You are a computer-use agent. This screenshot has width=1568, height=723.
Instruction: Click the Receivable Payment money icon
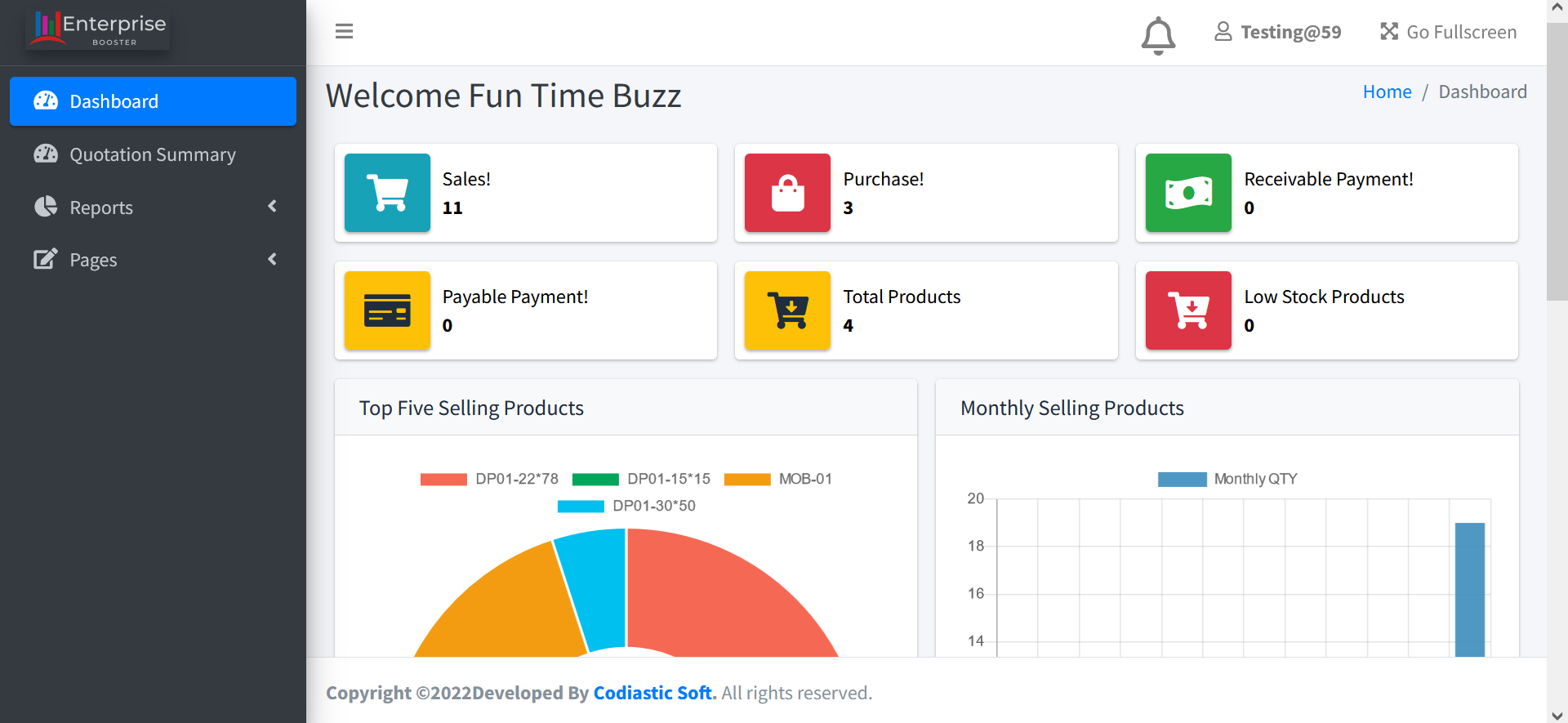click(x=1188, y=193)
